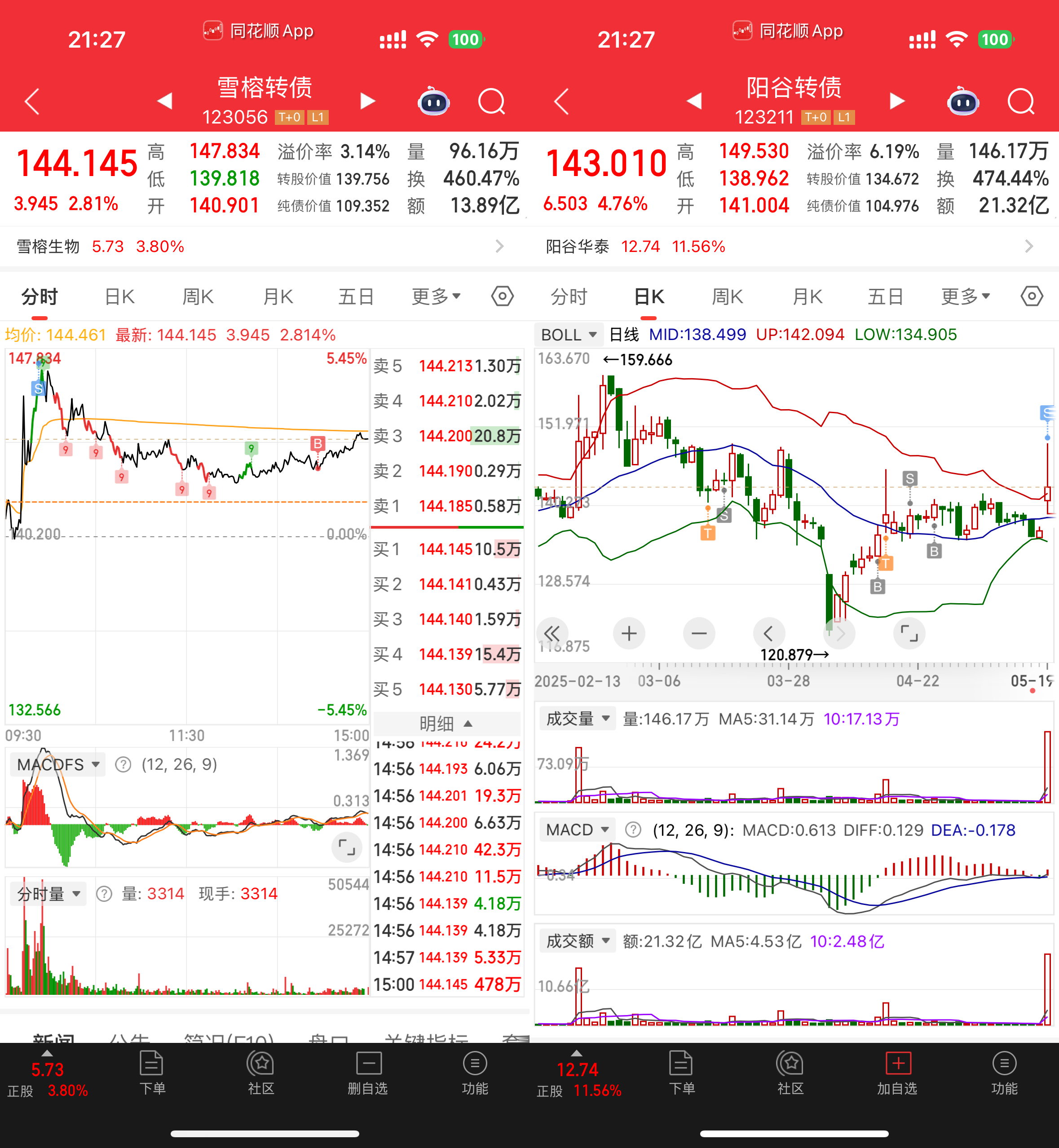Switch to 日K tab on 雪榕转债
The width and height of the screenshot is (1059, 1148).
click(120, 297)
